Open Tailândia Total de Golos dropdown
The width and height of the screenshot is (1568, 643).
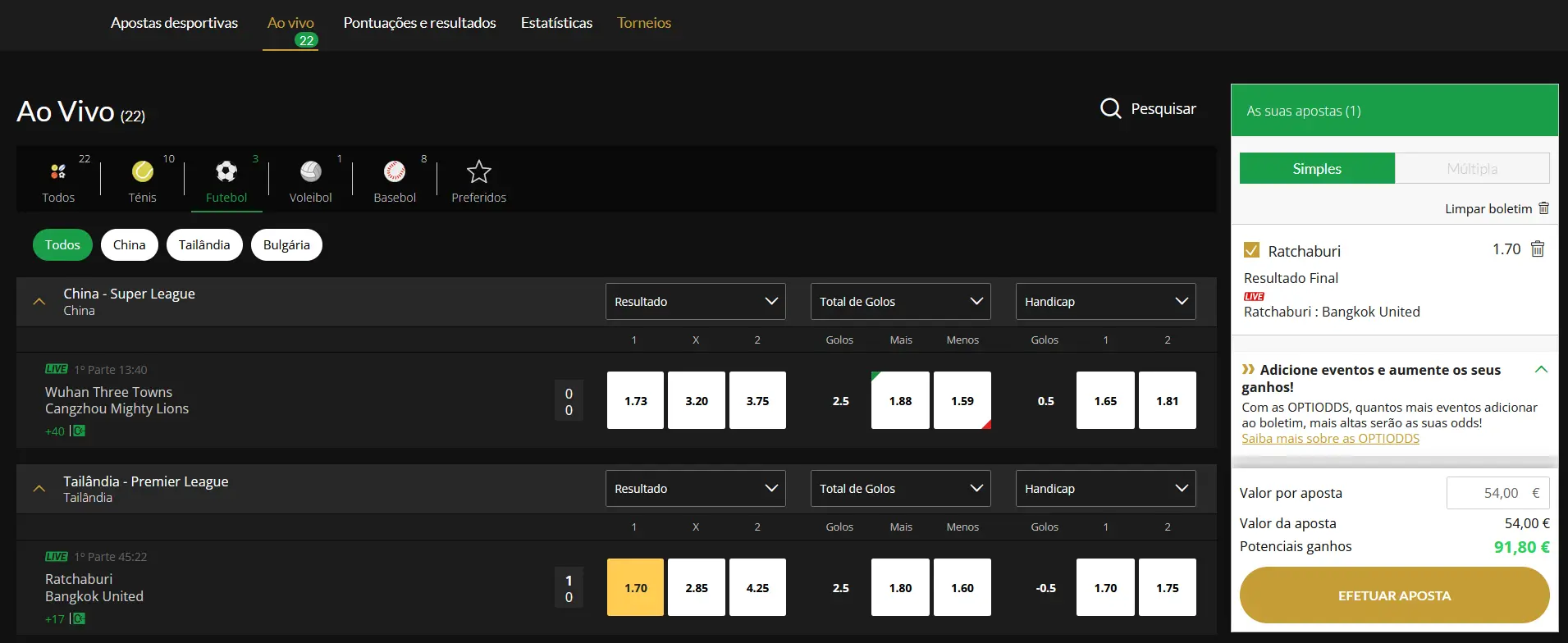tap(900, 488)
